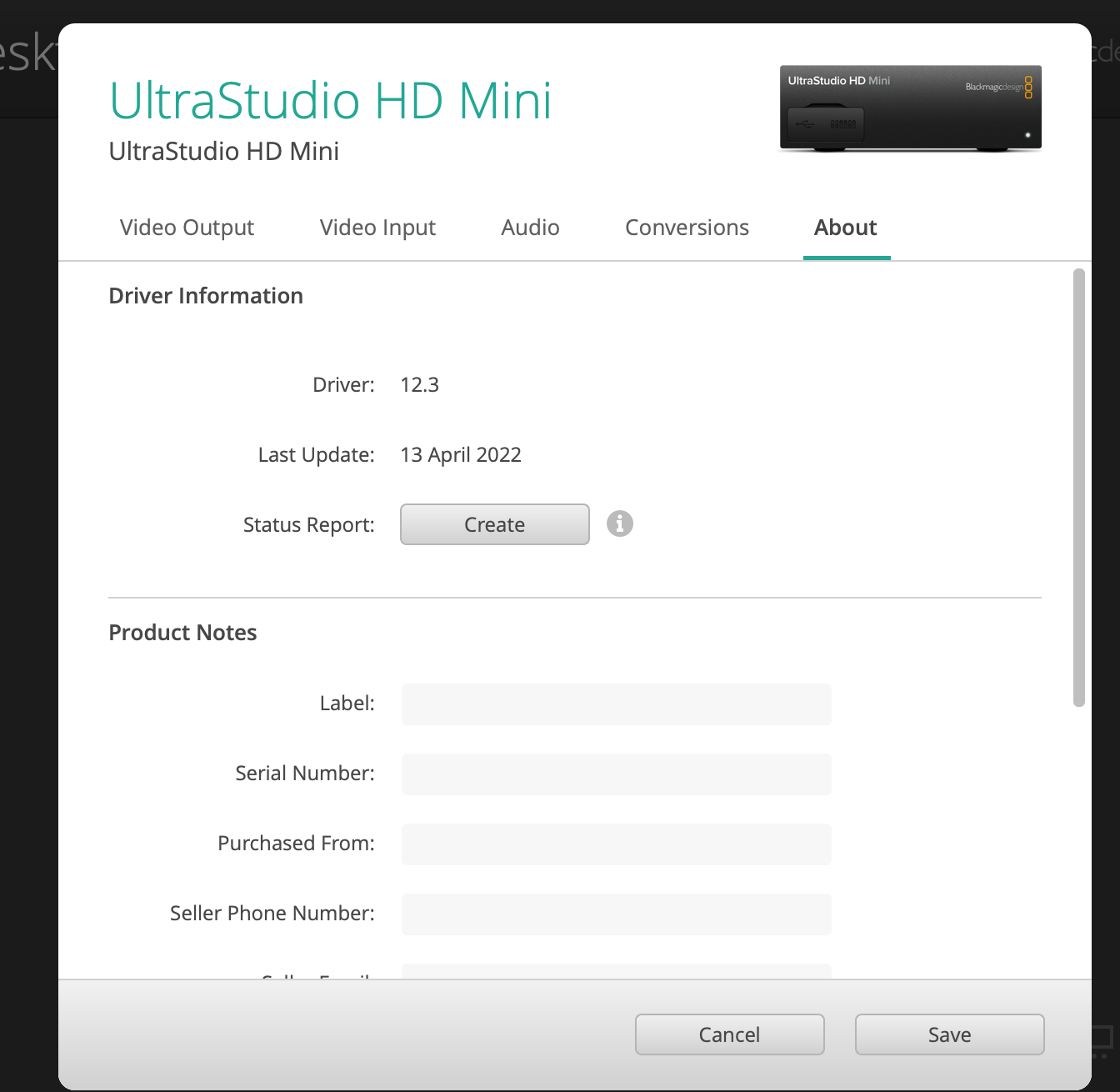Click the Status Report info icon
This screenshot has height=1092, width=1120.
pos(619,523)
